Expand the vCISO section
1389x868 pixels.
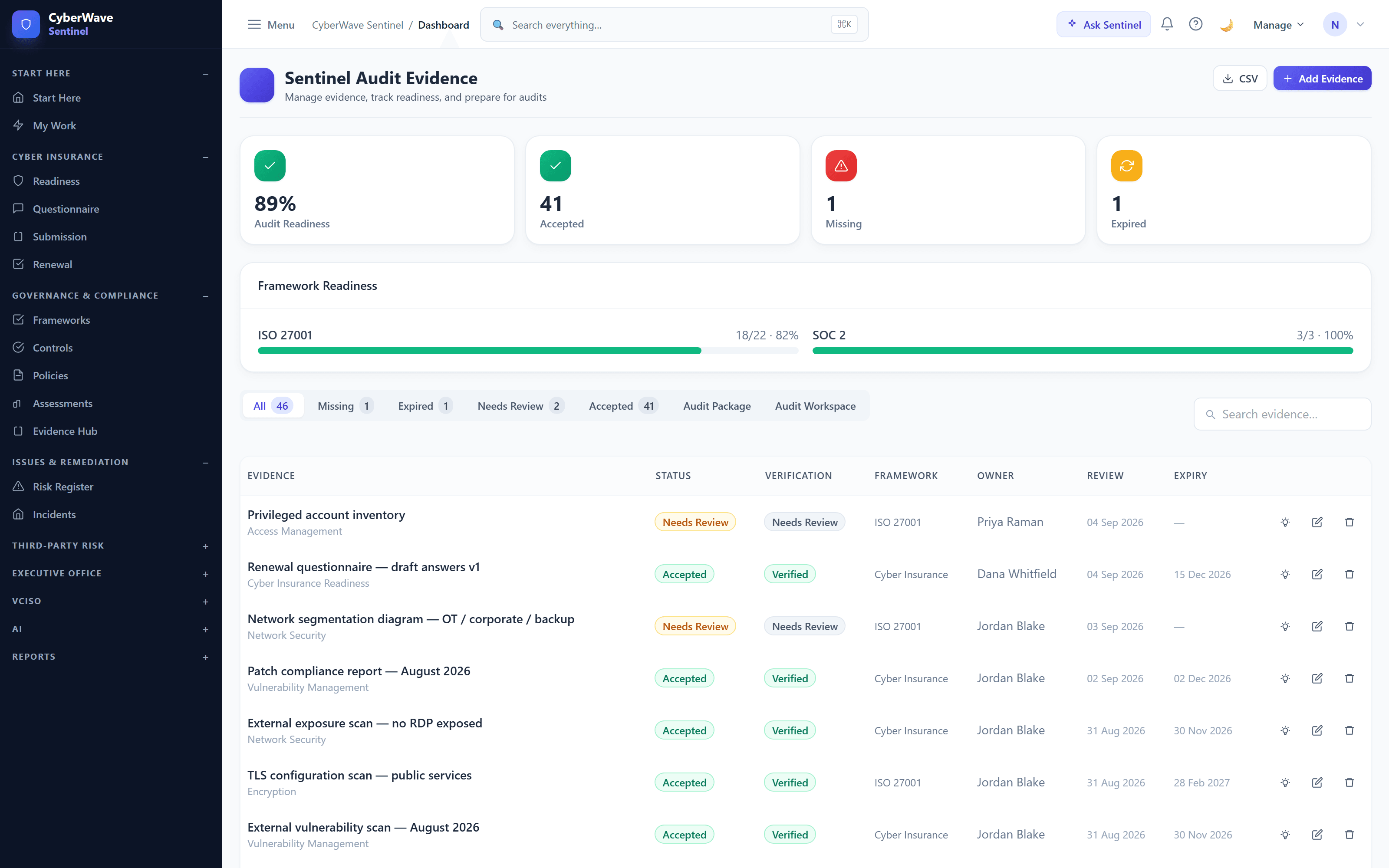pyautogui.click(x=205, y=602)
